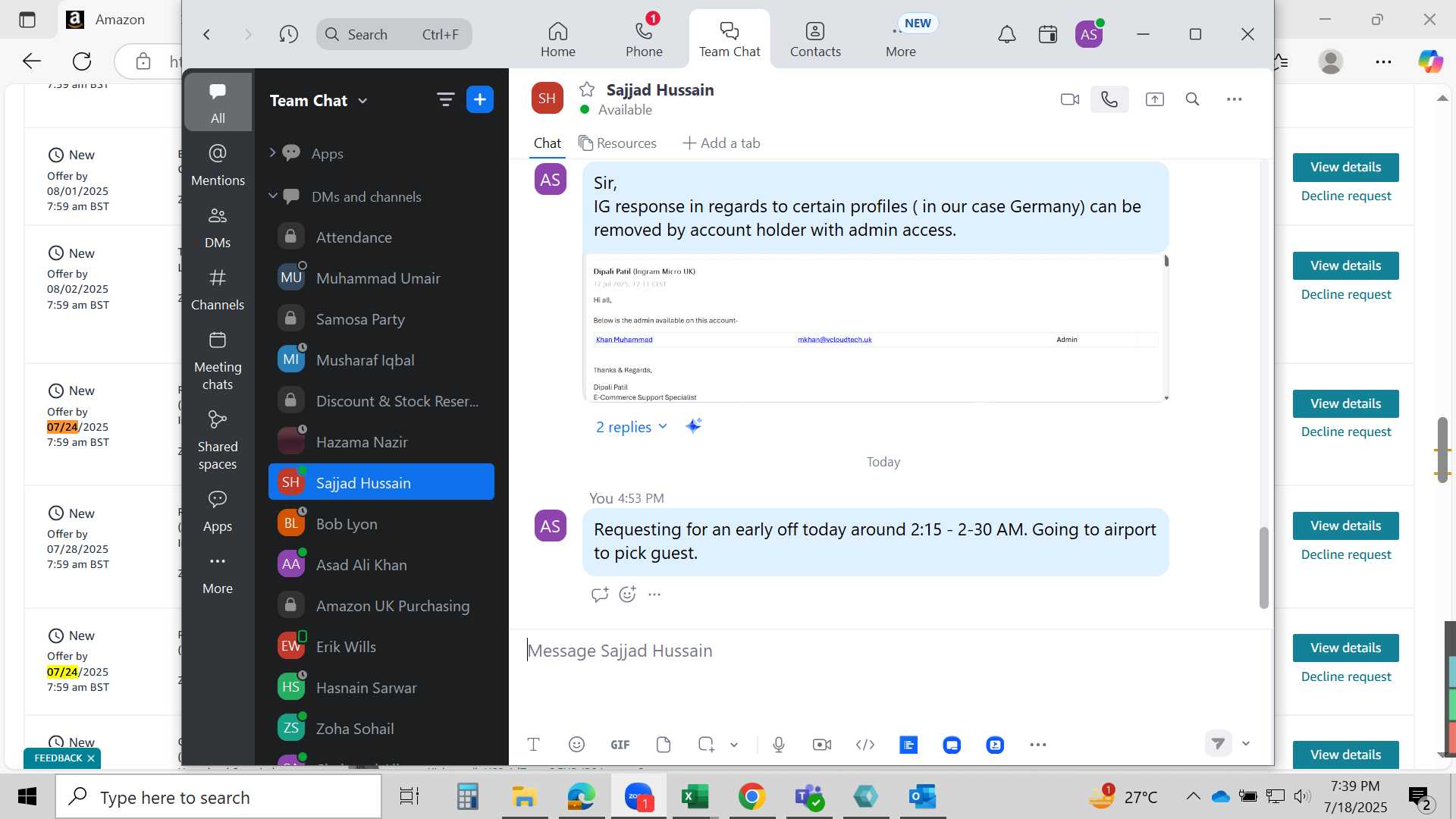Refresh the Amazon browser page
1456x819 pixels.
[82, 61]
